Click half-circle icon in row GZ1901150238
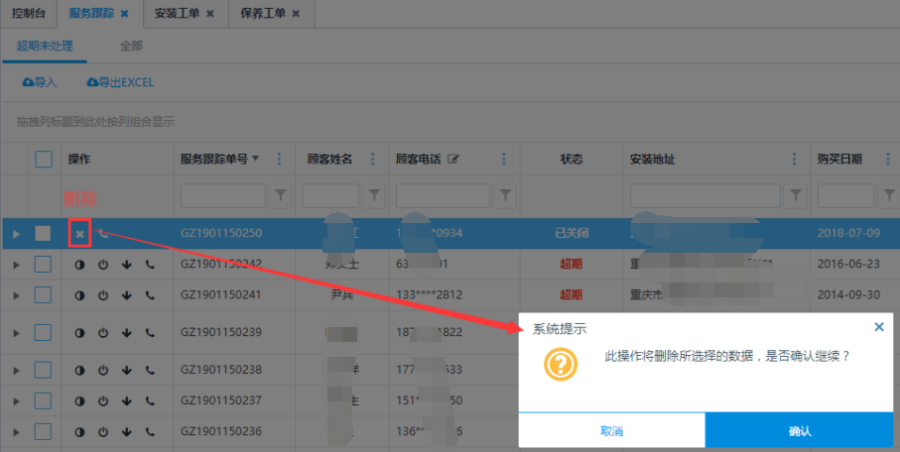The width and height of the screenshot is (900, 452). (x=80, y=370)
